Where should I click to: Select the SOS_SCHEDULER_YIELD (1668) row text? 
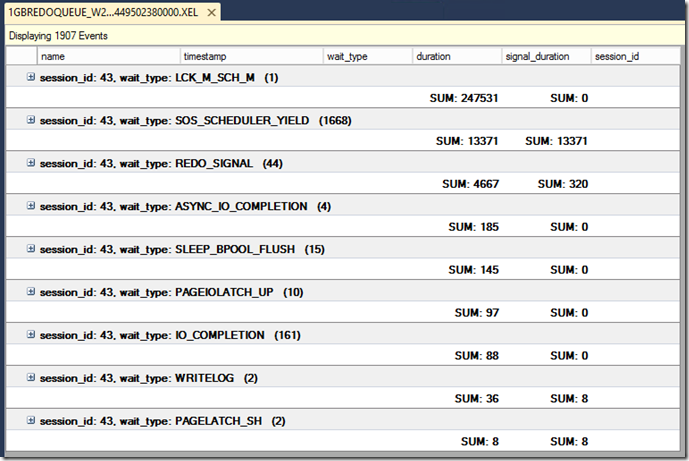pyautogui.click(x=196, y=121)
